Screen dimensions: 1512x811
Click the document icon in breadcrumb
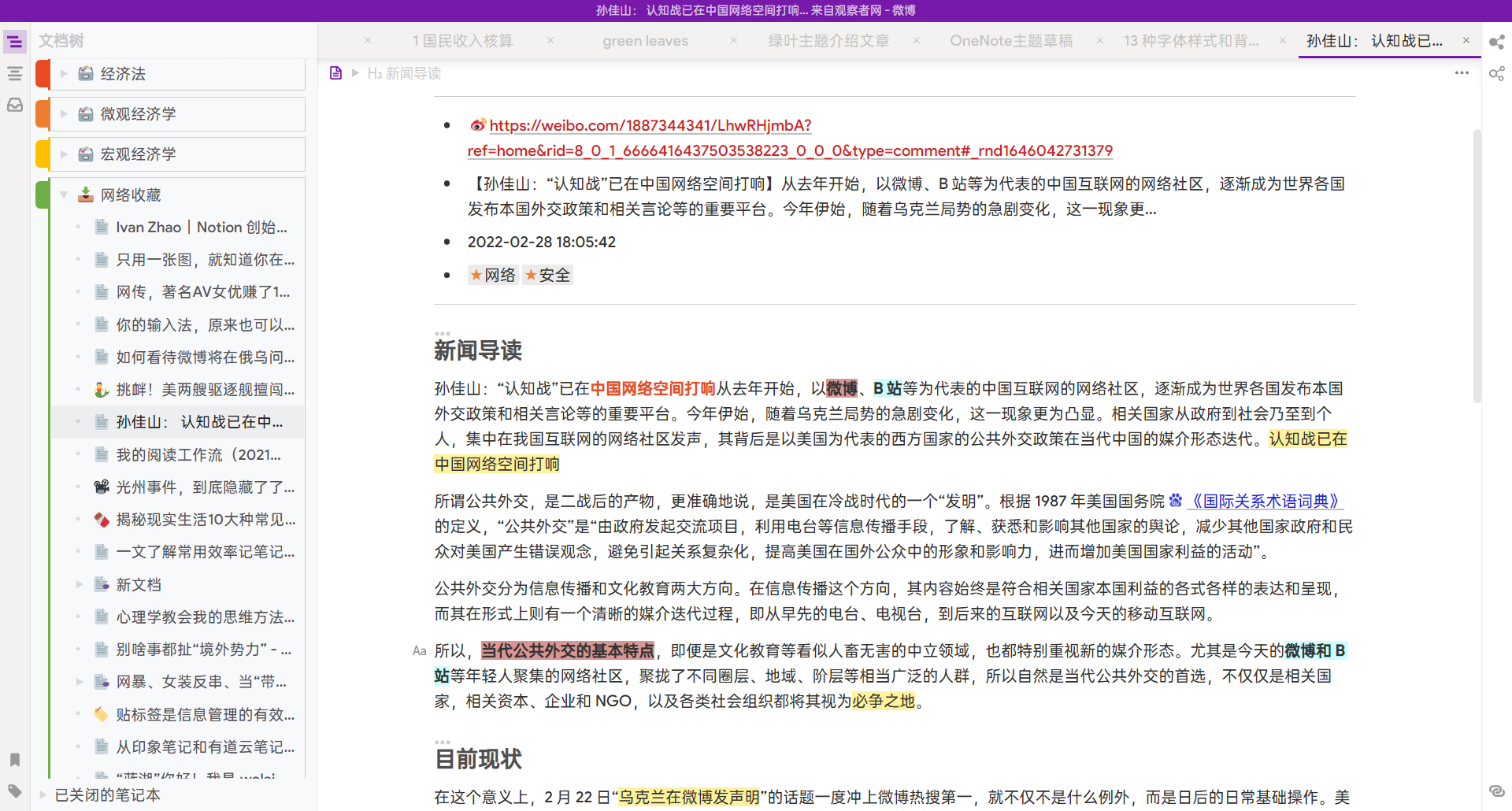pyautogui.click(x=335, y=73)
